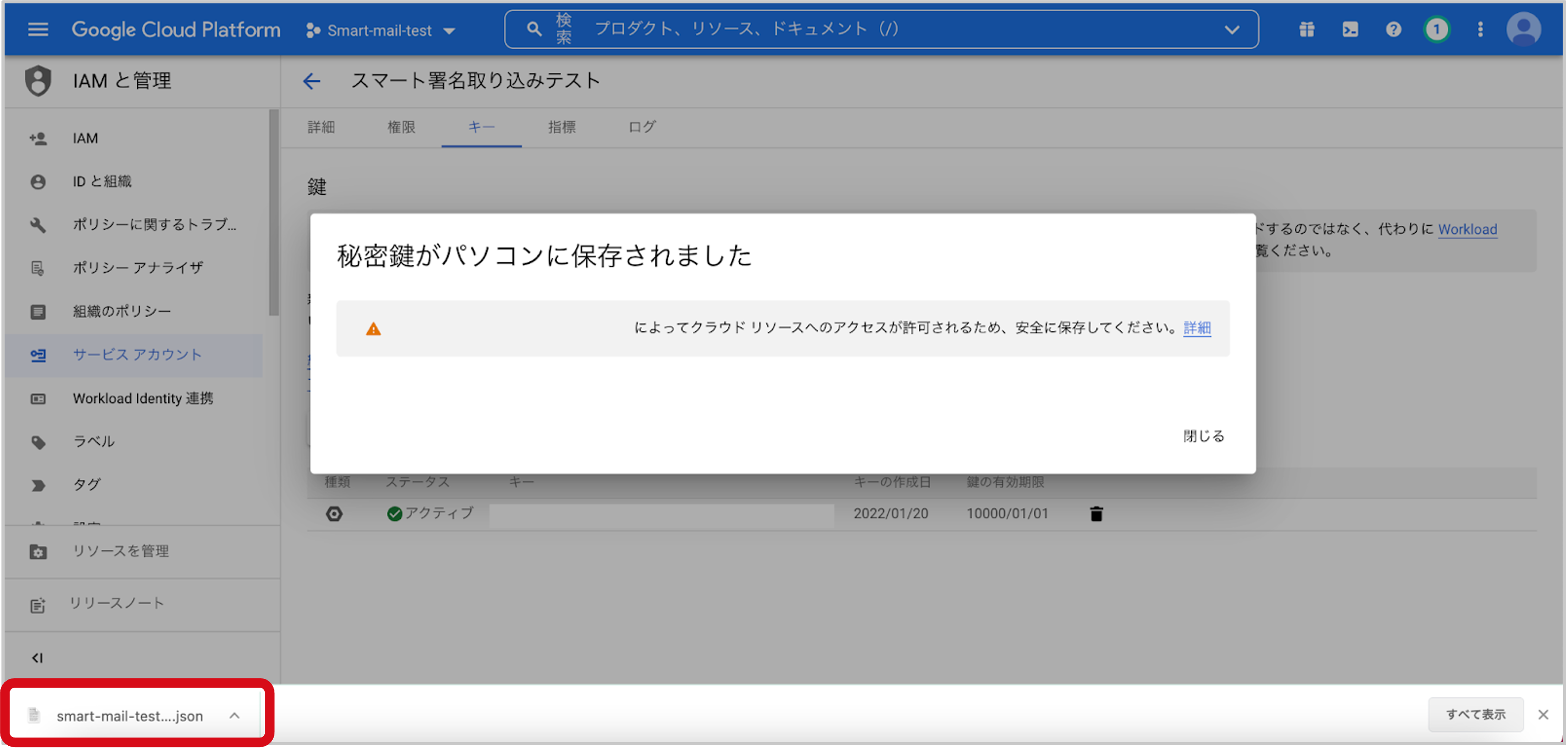Open the three-dot settings menu
Viewport: 1568px width, 748px height.
(1480, 29)
